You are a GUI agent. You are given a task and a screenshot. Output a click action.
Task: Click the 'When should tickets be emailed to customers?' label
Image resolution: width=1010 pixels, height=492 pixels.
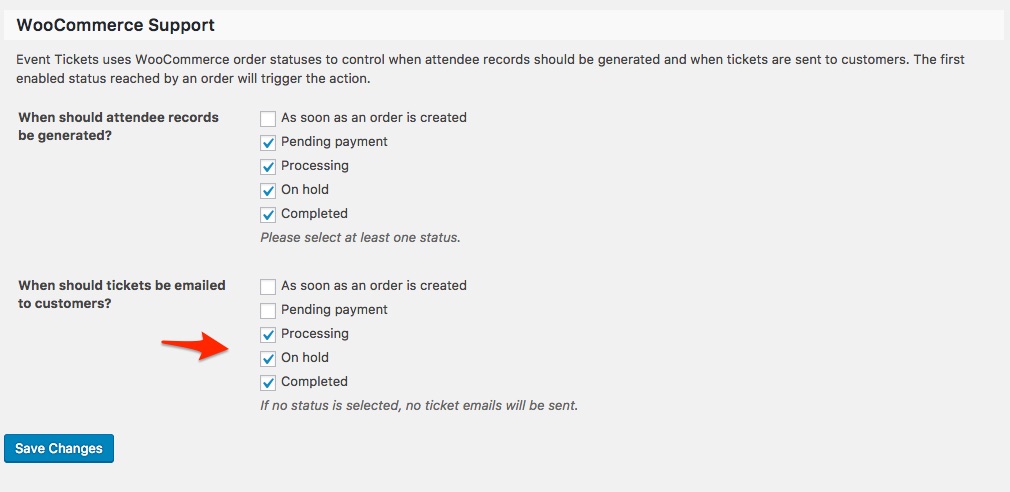point(122,294)
